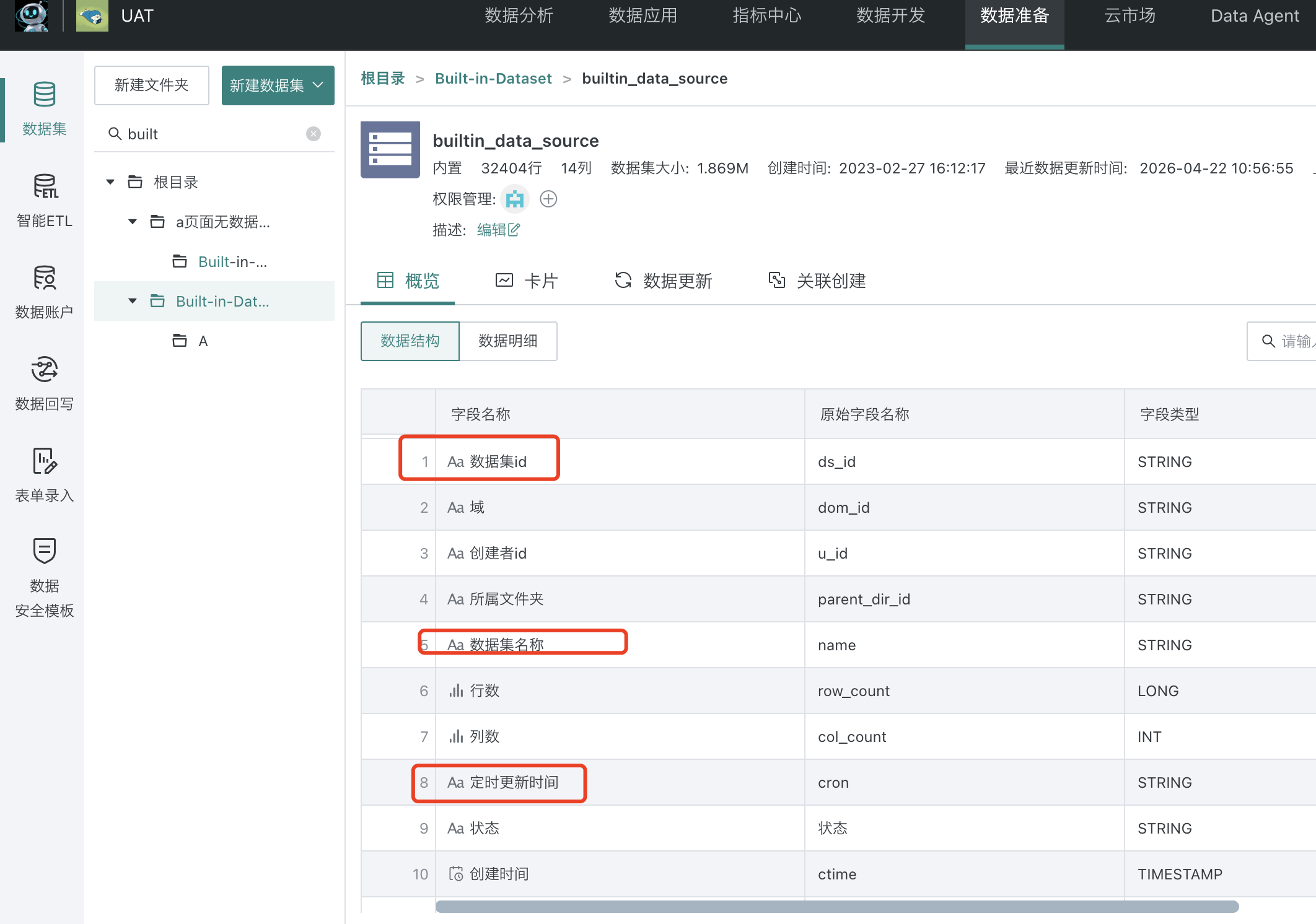Collapse the 根目录 tree node

[110, 181]
